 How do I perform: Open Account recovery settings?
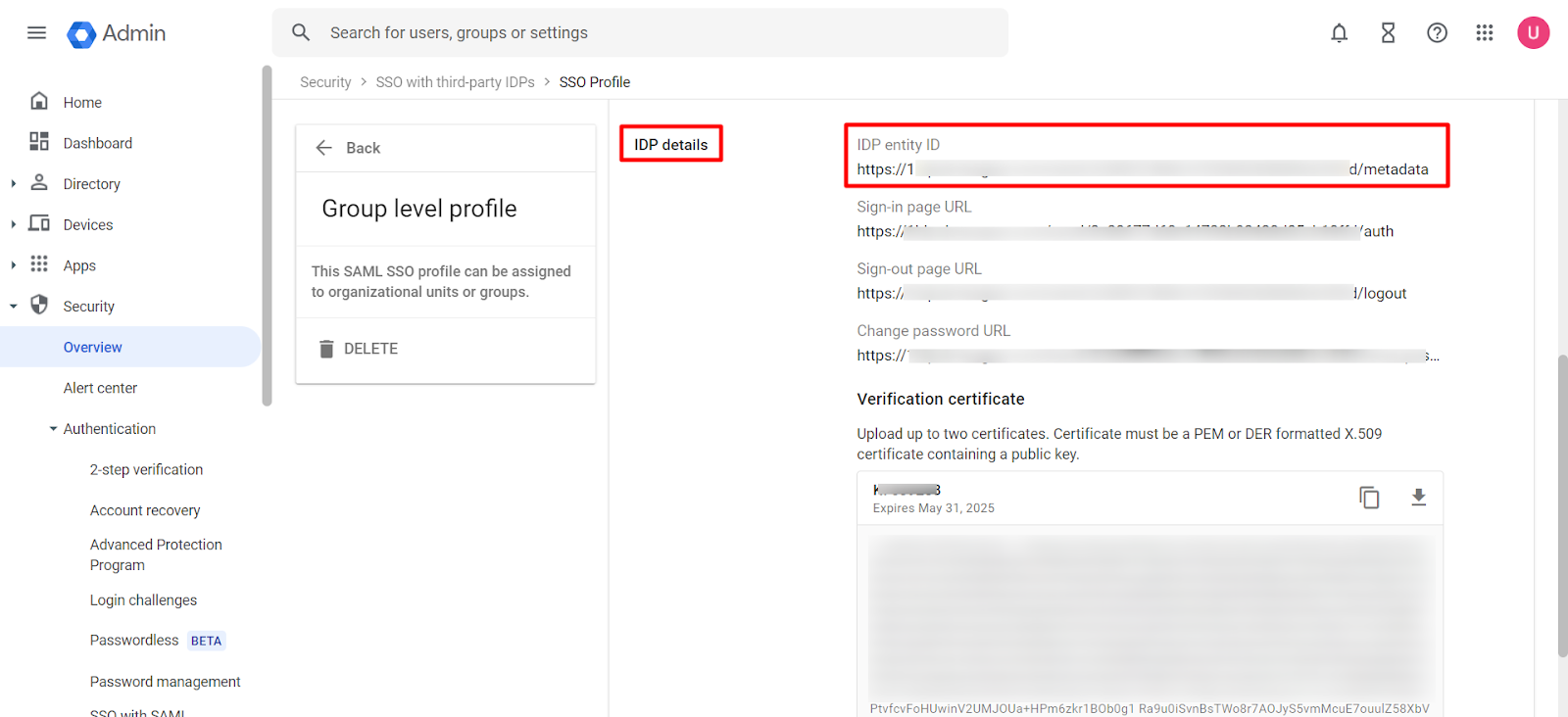(145, 510)
